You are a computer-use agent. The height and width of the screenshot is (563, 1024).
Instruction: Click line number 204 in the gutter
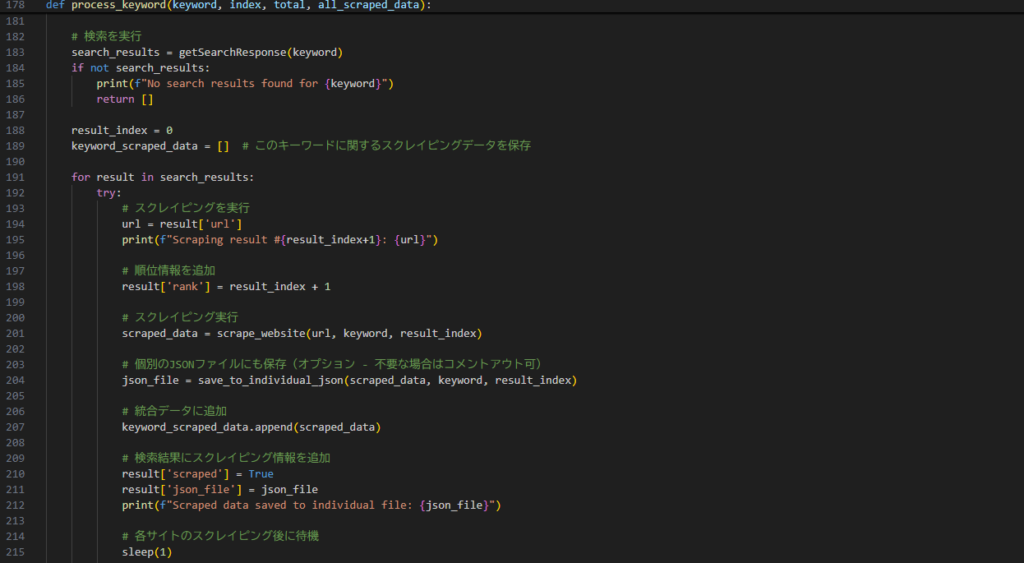15,380
